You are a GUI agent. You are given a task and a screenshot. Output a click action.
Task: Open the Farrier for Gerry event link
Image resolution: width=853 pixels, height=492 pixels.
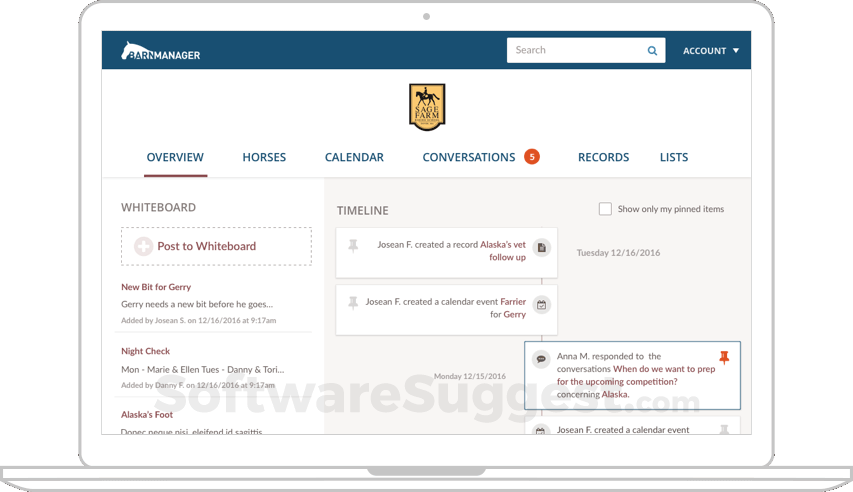508,308
